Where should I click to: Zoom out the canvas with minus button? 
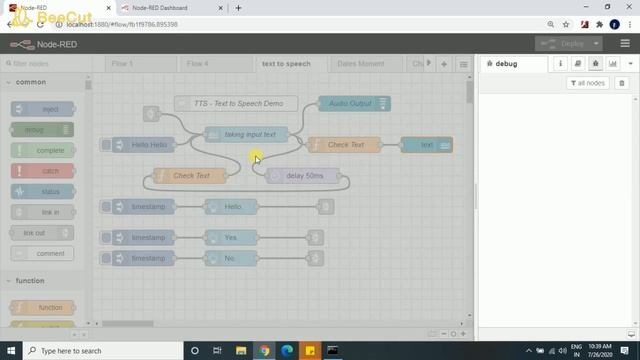pos(444,334)
